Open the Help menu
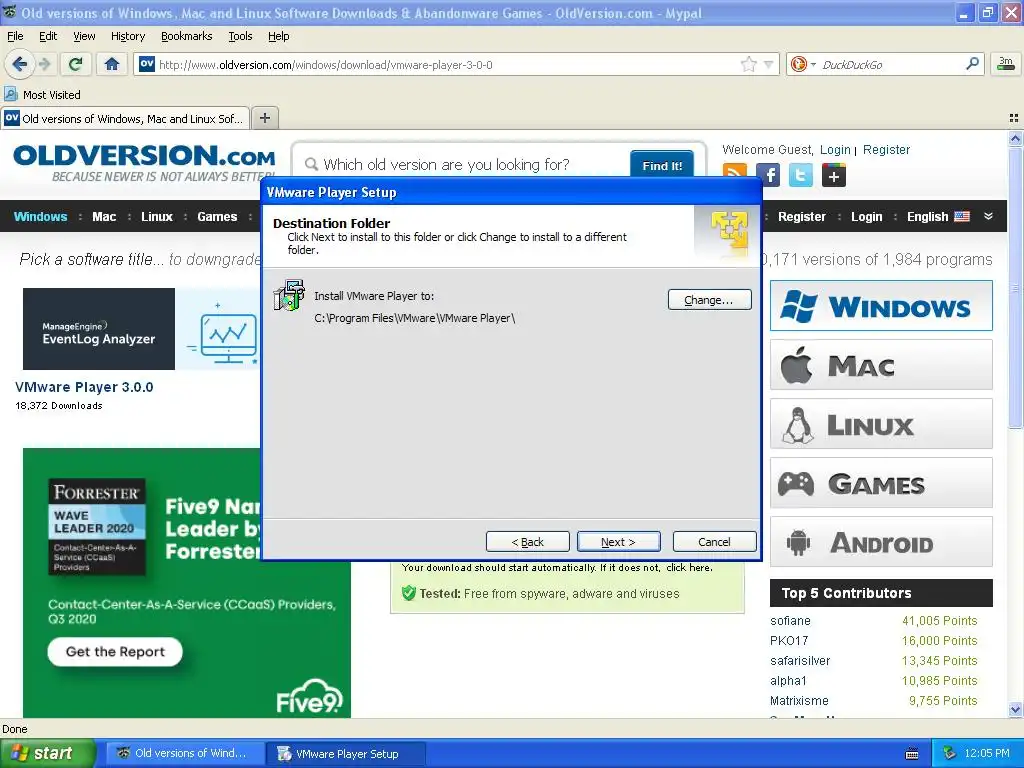 (278, 36)
